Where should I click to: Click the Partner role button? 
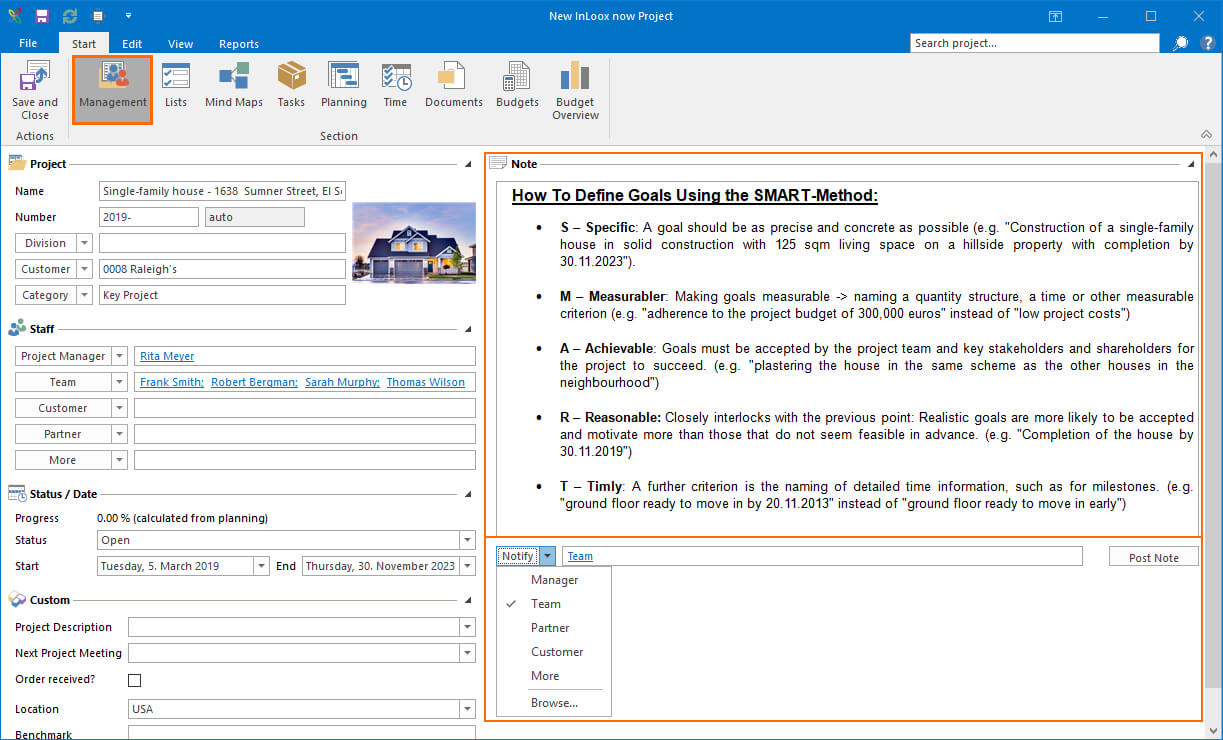(x=63, y=434)
